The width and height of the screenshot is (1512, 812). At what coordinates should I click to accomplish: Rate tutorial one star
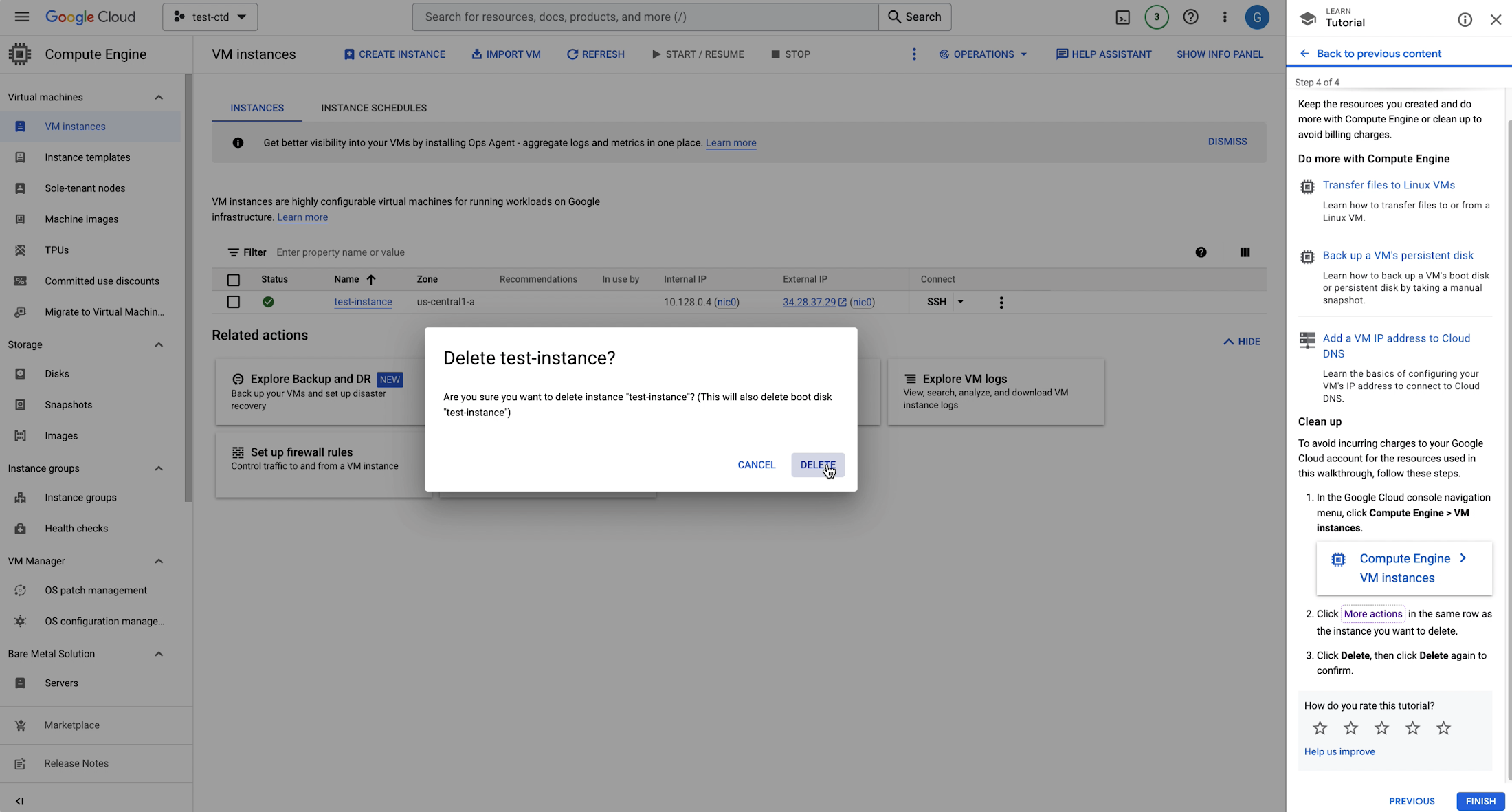tap(1320, 728)
